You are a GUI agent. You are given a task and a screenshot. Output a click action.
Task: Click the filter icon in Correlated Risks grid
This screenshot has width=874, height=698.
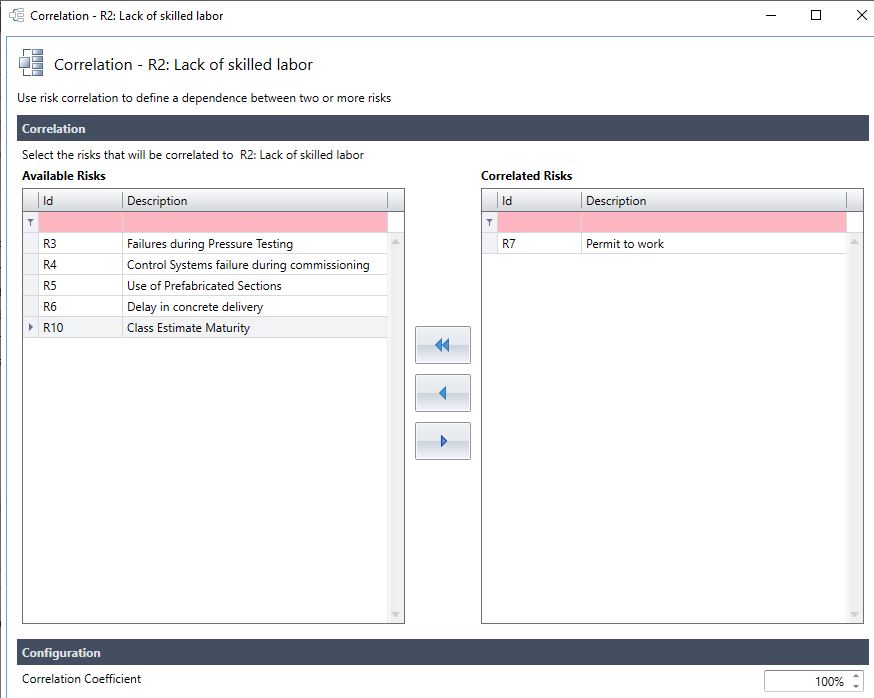489,222
